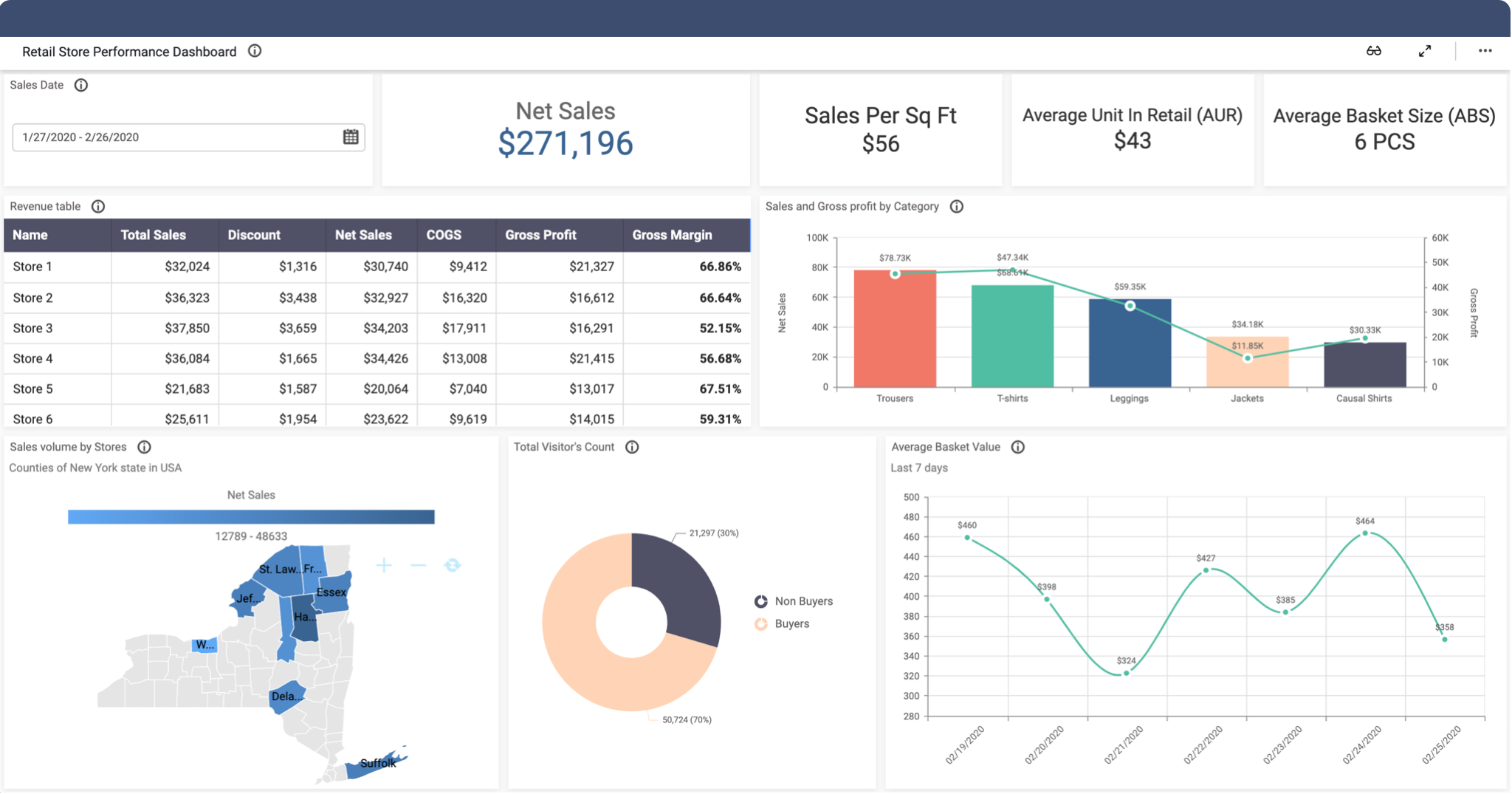Toggle presentation view with the glasses icon
The image size is (1512, 794).
coord(1375,51)
